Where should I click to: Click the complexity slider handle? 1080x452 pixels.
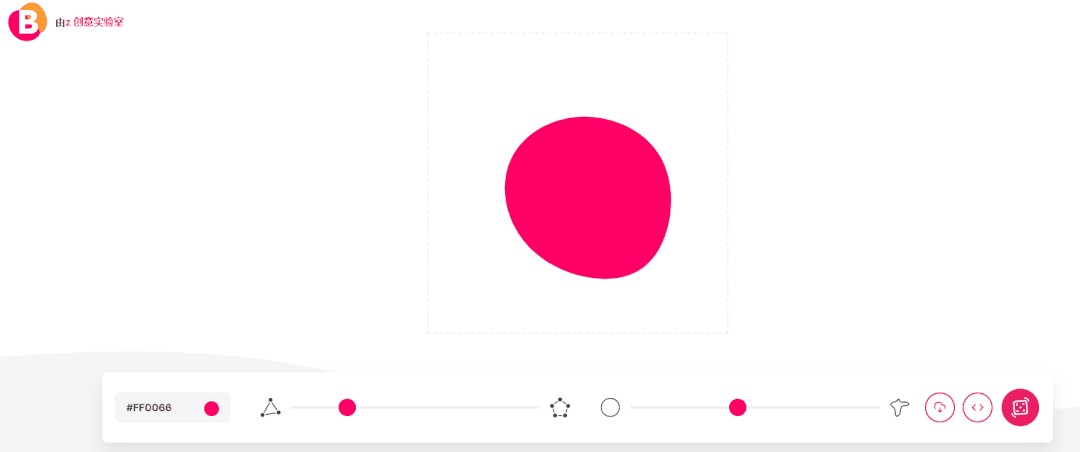[347, 407]
